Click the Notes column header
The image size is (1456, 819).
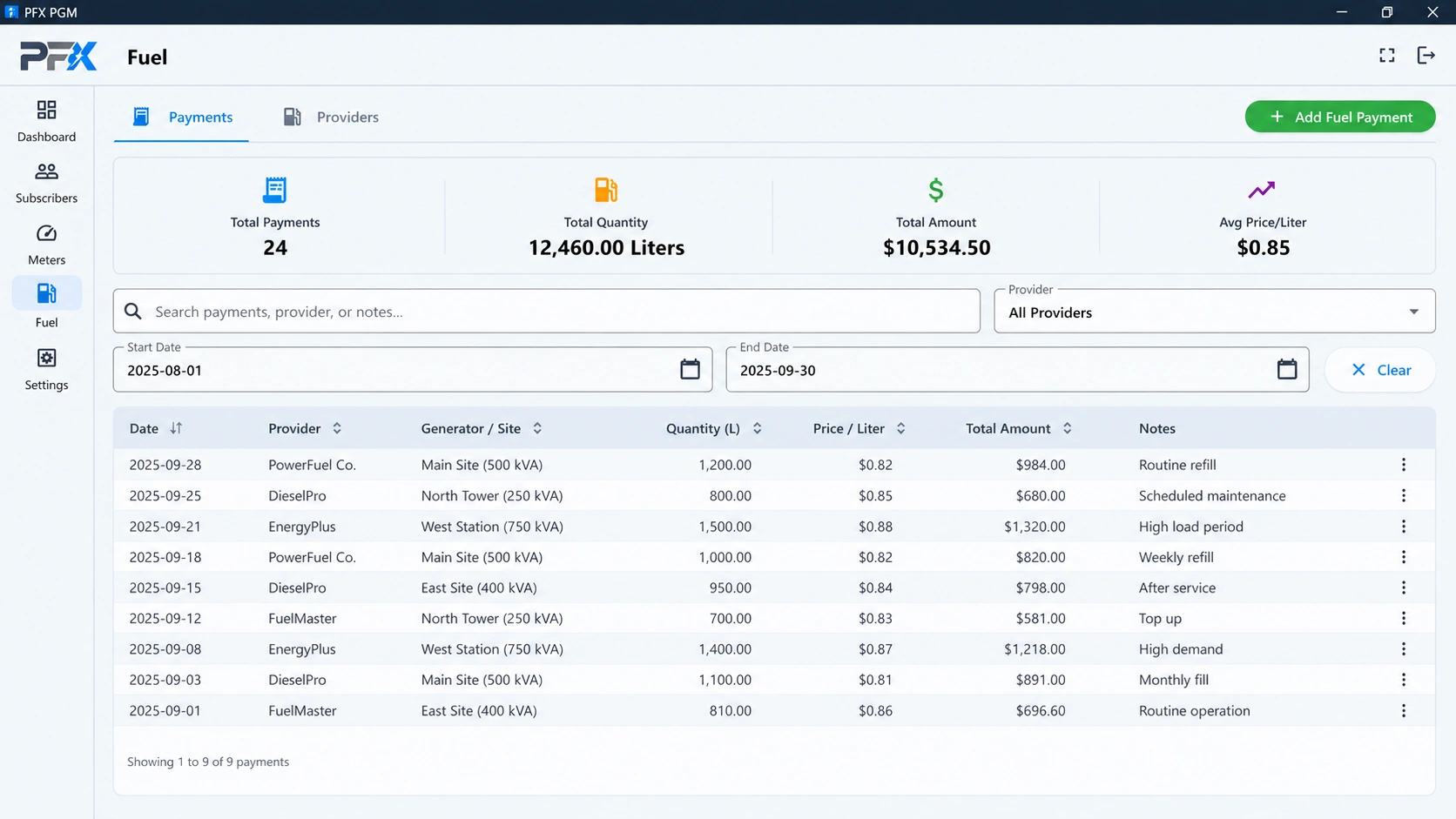coord(1157,428)
